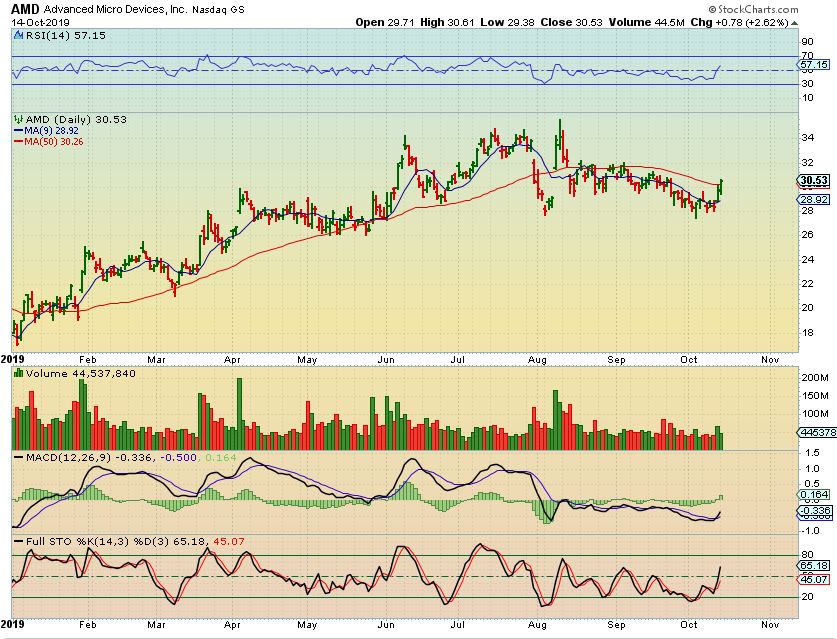Click the Volume 44.5M header value
The height and width of the screenshot is (639, 837).
click(x=646, y=22)
